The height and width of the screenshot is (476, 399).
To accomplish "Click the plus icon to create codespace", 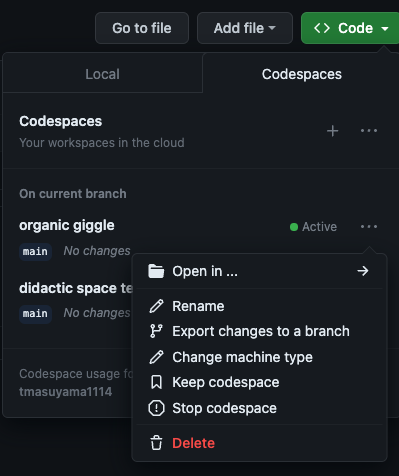I will (332, 131).
